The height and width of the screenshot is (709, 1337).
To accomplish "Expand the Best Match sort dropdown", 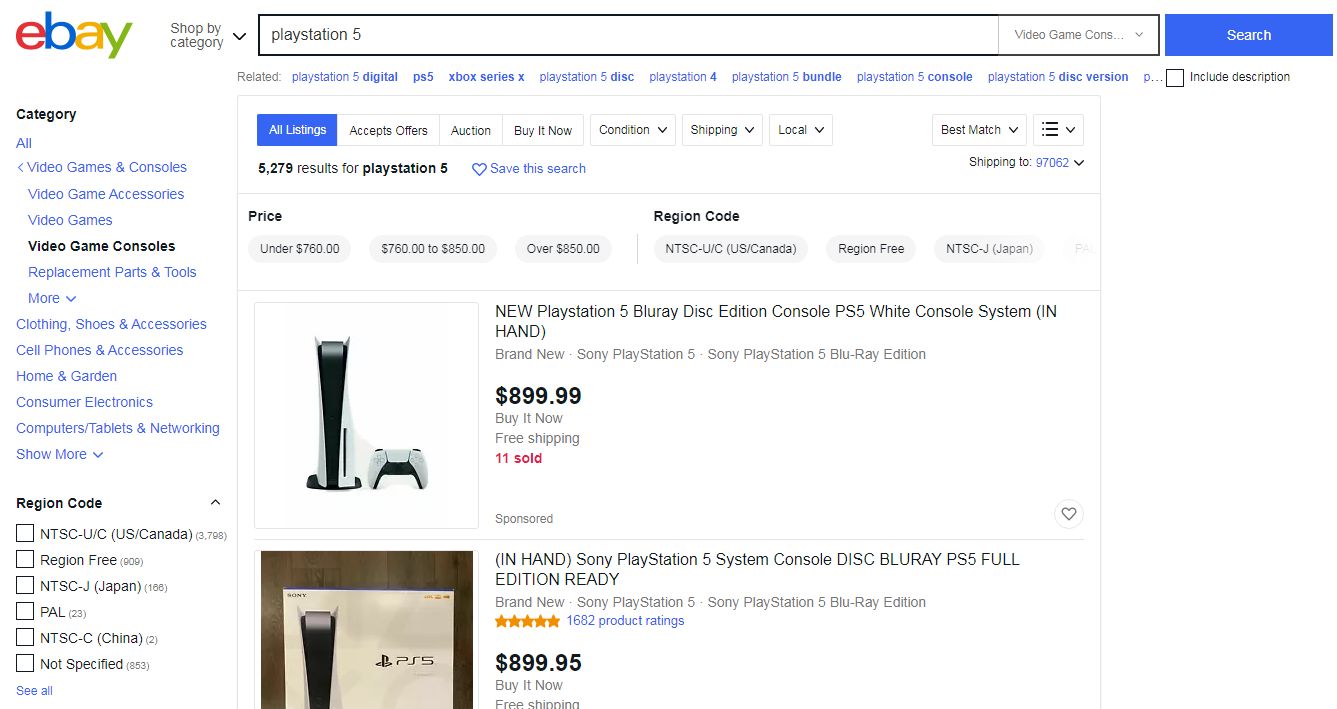I will click(x=979, y=130).
